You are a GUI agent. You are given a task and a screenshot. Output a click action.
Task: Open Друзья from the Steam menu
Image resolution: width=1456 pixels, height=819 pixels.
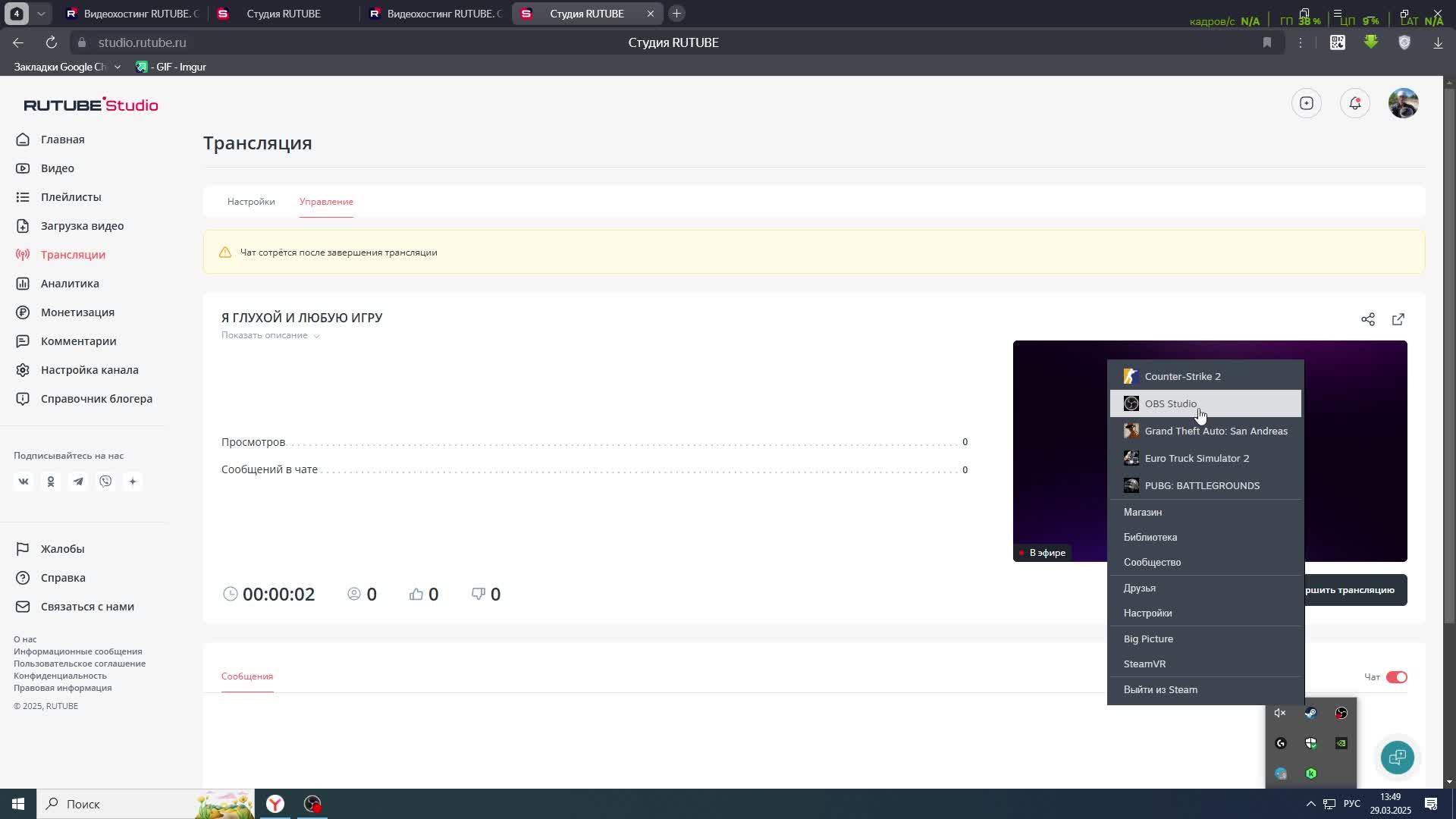1206,588
